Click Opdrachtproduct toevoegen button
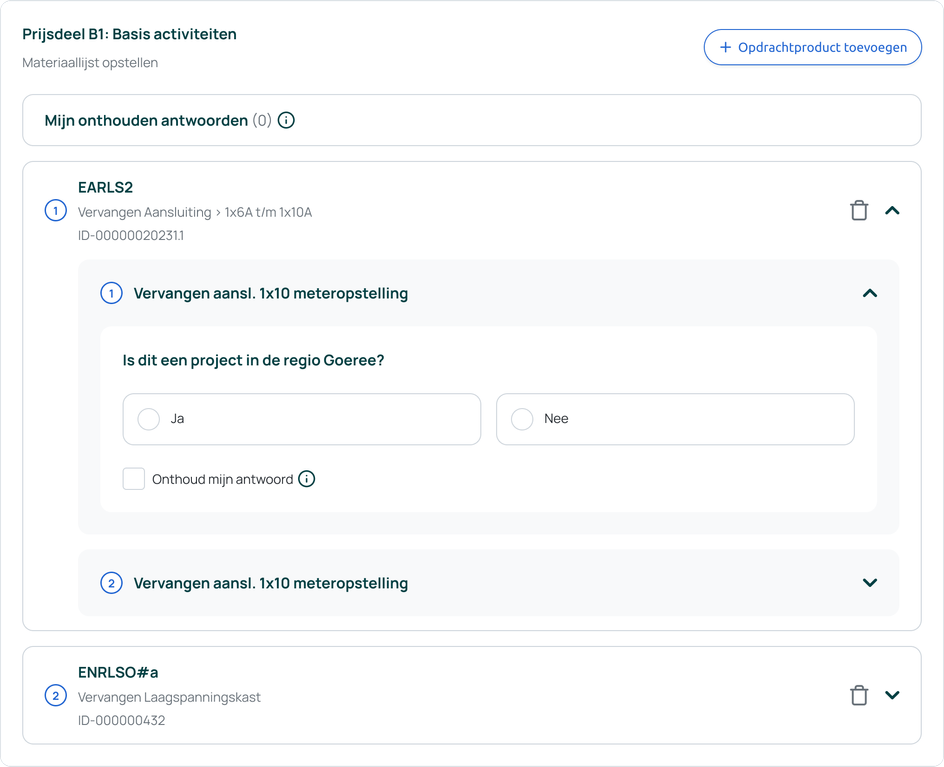Screen dimensions: 944x767 [813, 47]
